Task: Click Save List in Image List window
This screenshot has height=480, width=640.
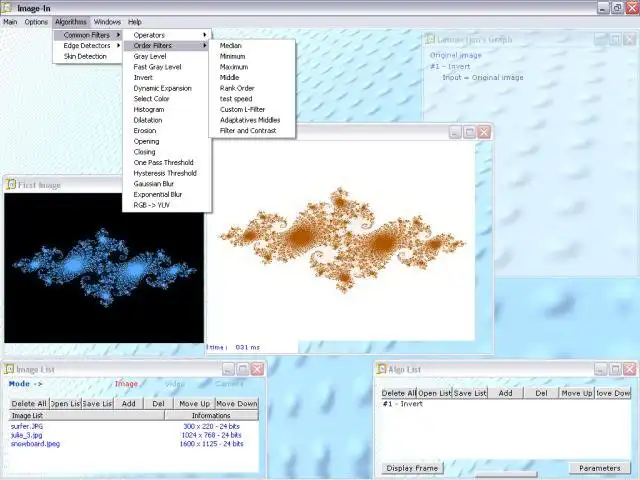Action: click(x=97, y=403)
